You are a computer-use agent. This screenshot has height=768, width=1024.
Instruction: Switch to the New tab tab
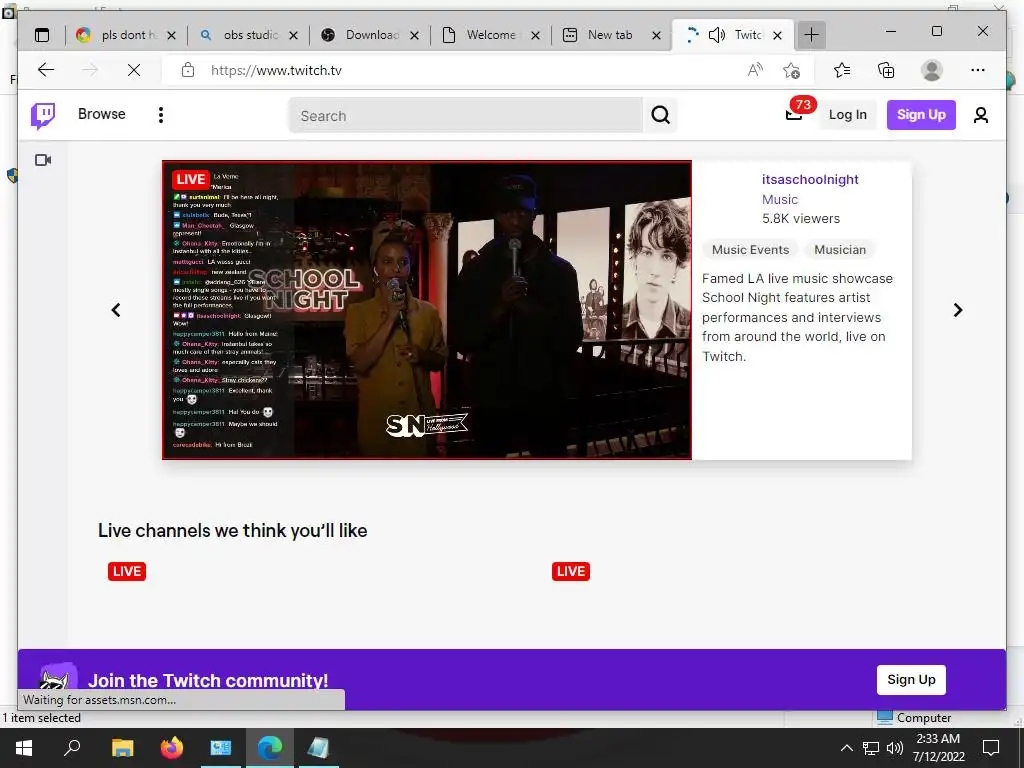coord(611,35)
